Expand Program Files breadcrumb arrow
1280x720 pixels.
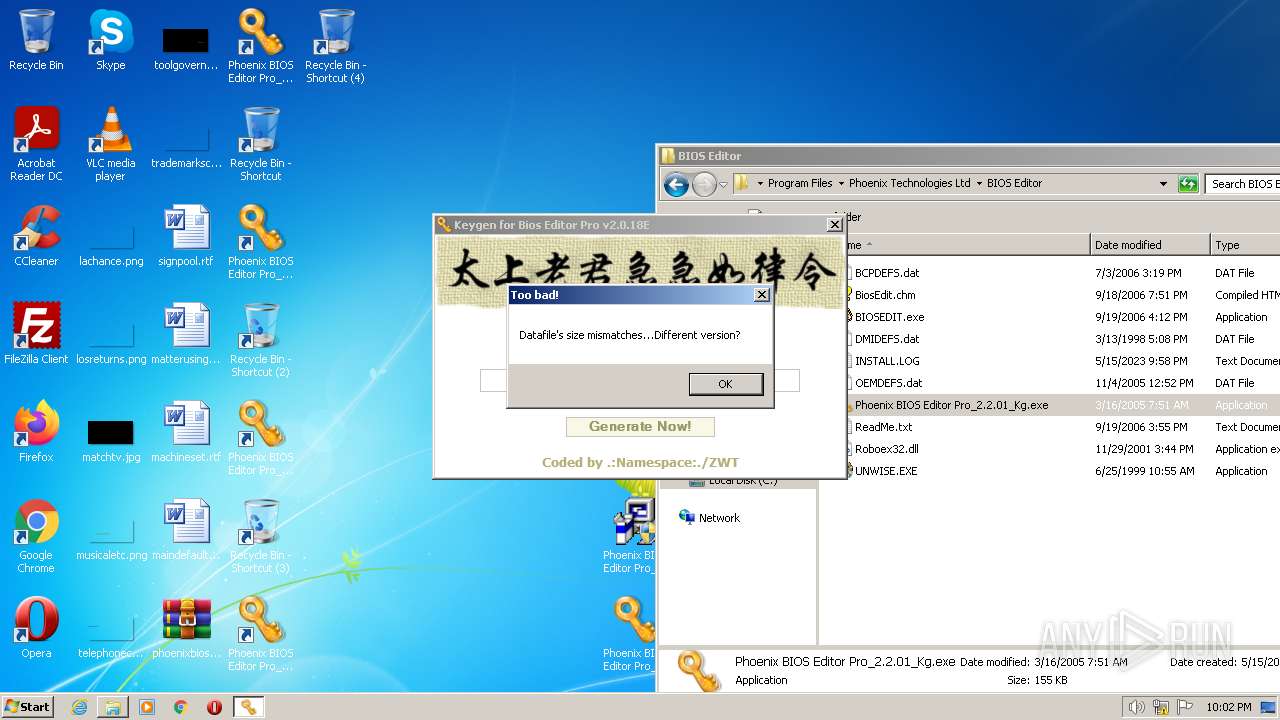(x=840, y=184)
